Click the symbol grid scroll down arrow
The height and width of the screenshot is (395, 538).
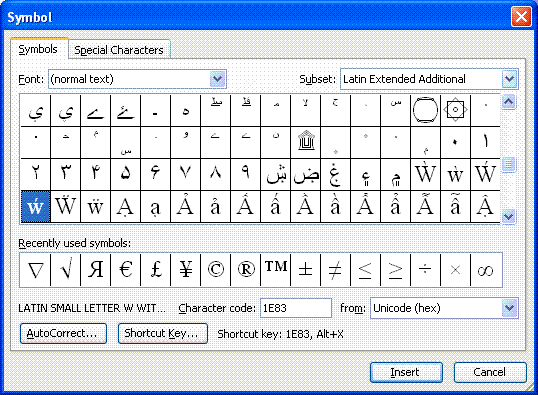508,217
